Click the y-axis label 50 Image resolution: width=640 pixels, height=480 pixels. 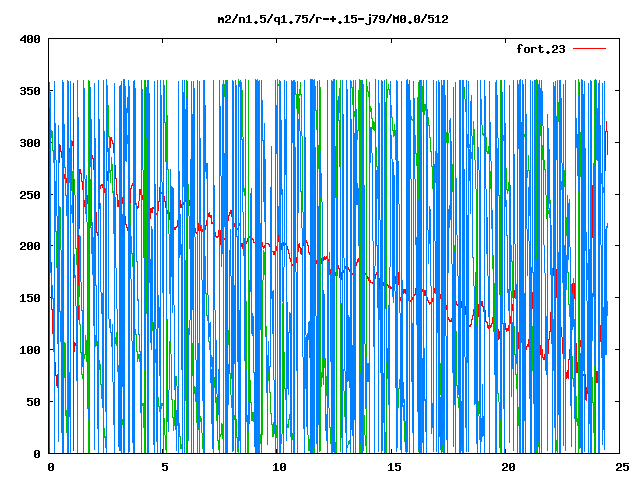point(34,402)
